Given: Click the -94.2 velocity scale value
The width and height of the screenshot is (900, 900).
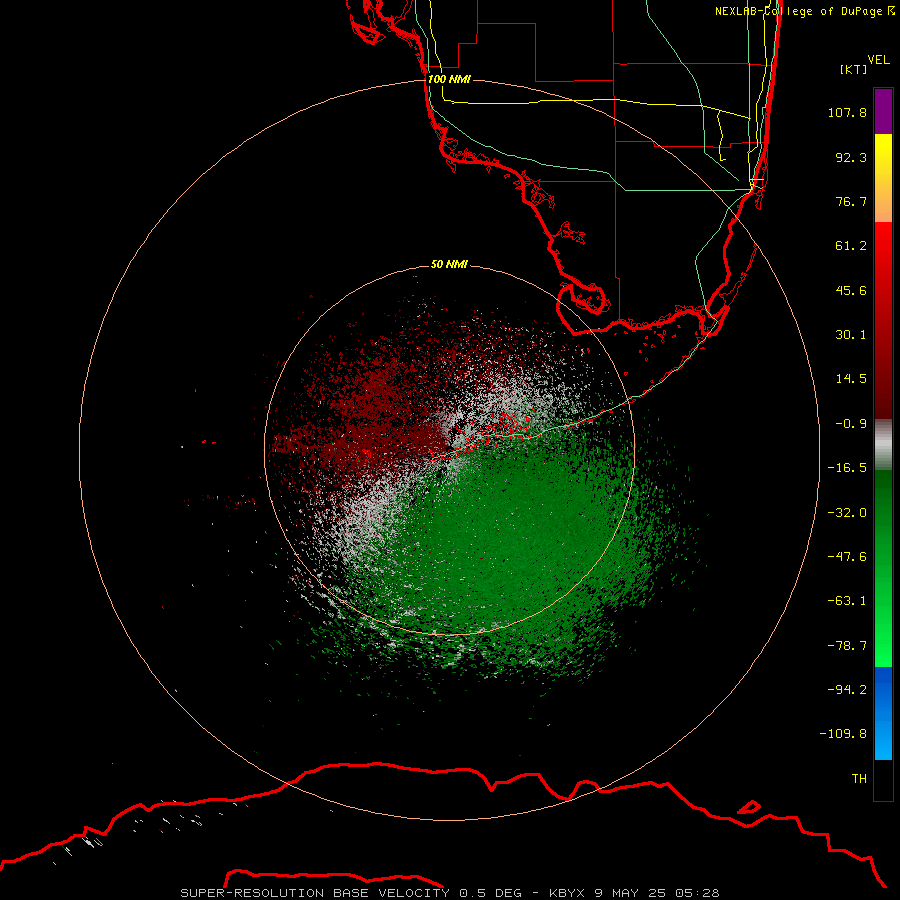Looking at the screenshot, I should 847,690.
